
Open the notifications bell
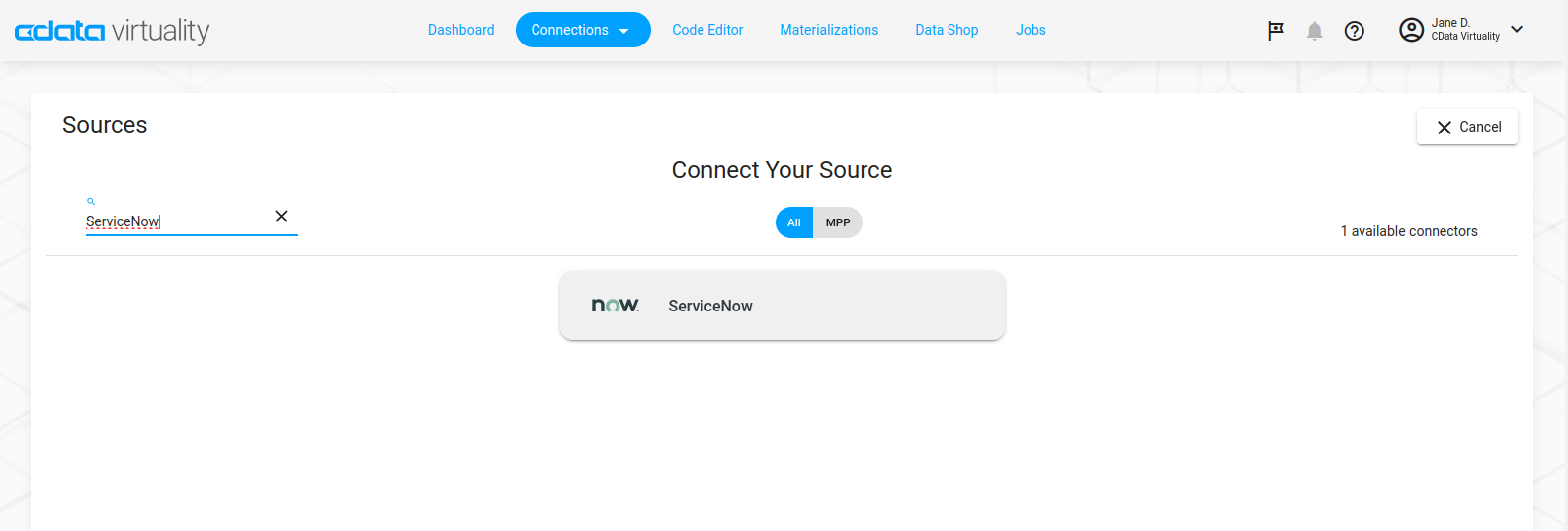coord(1314,31)
